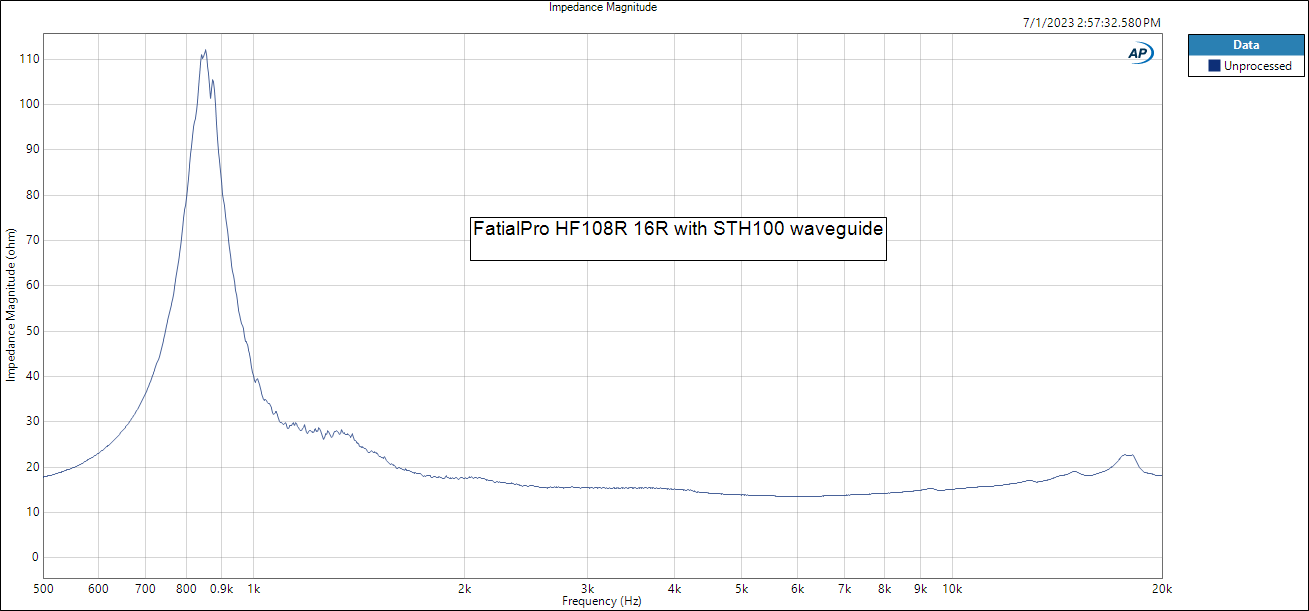Click the 110 value on Y axis

coord(29,59)
